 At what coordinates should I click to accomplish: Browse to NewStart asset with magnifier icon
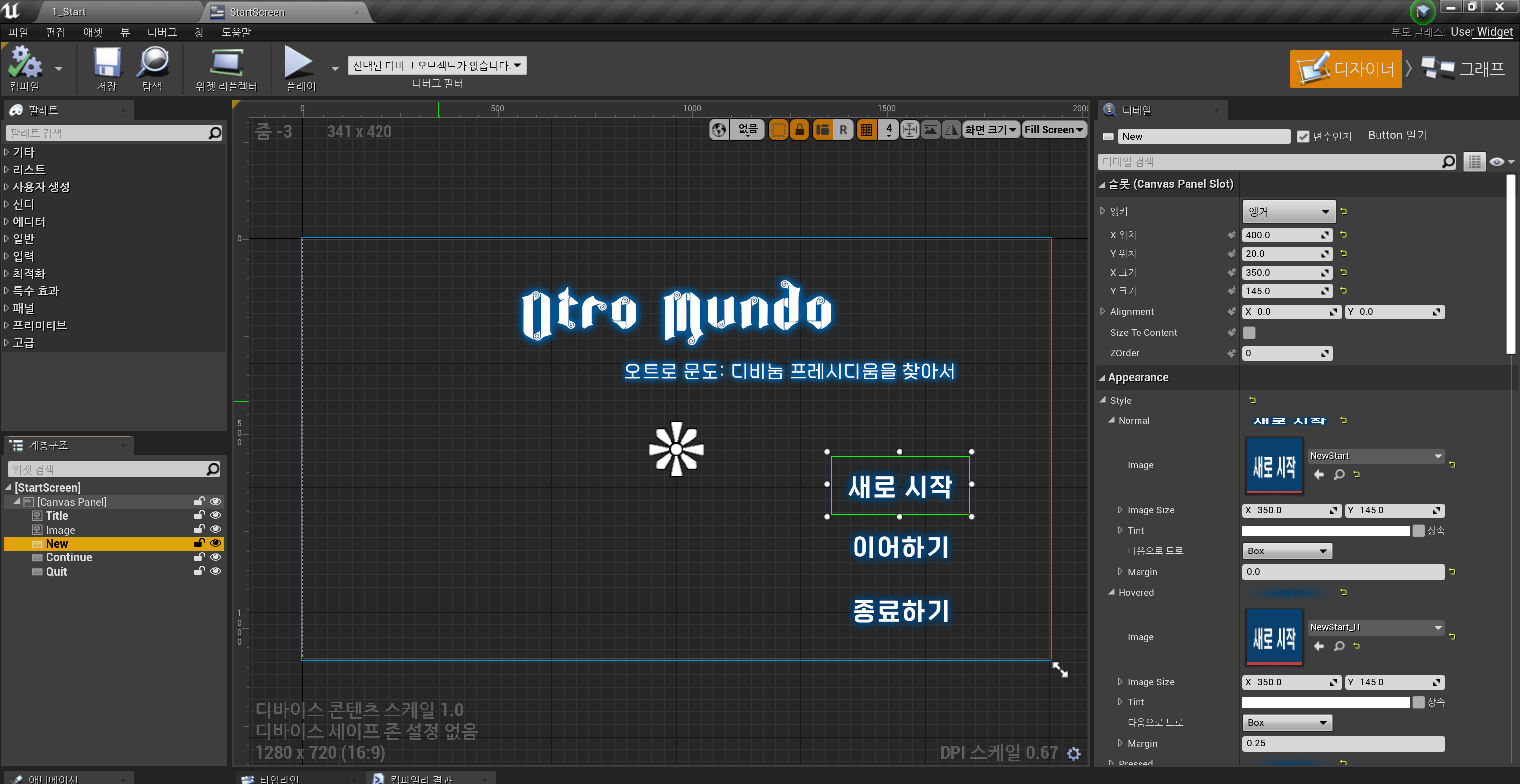pos(1339,475)
